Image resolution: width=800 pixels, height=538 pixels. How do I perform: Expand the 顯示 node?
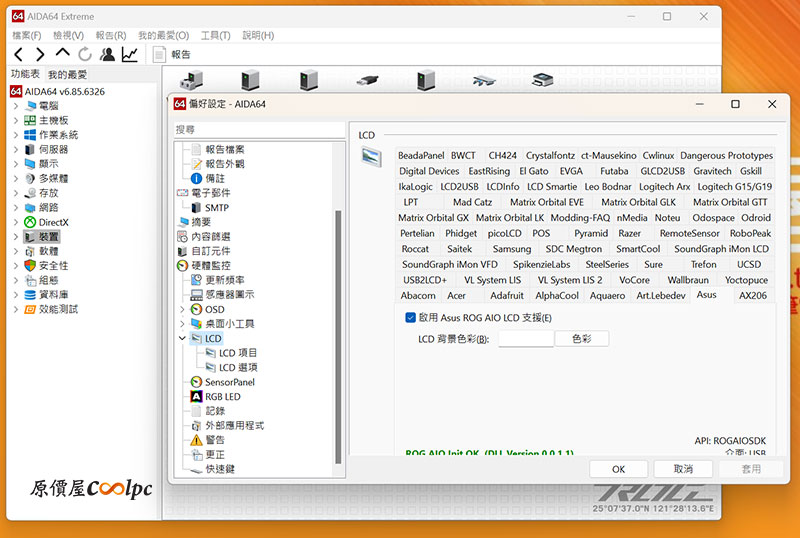16,164
